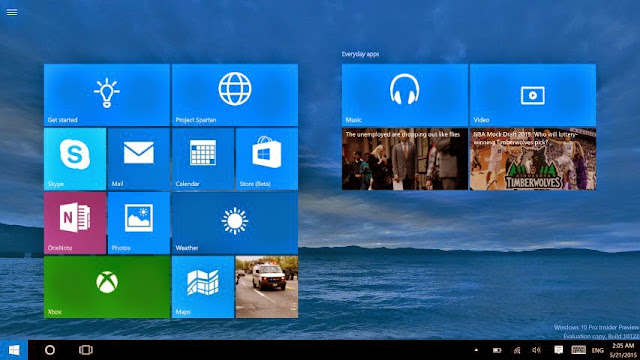Open the Weather tile
The height and width of the screenshot is (360, 640).
pos(235,223)
